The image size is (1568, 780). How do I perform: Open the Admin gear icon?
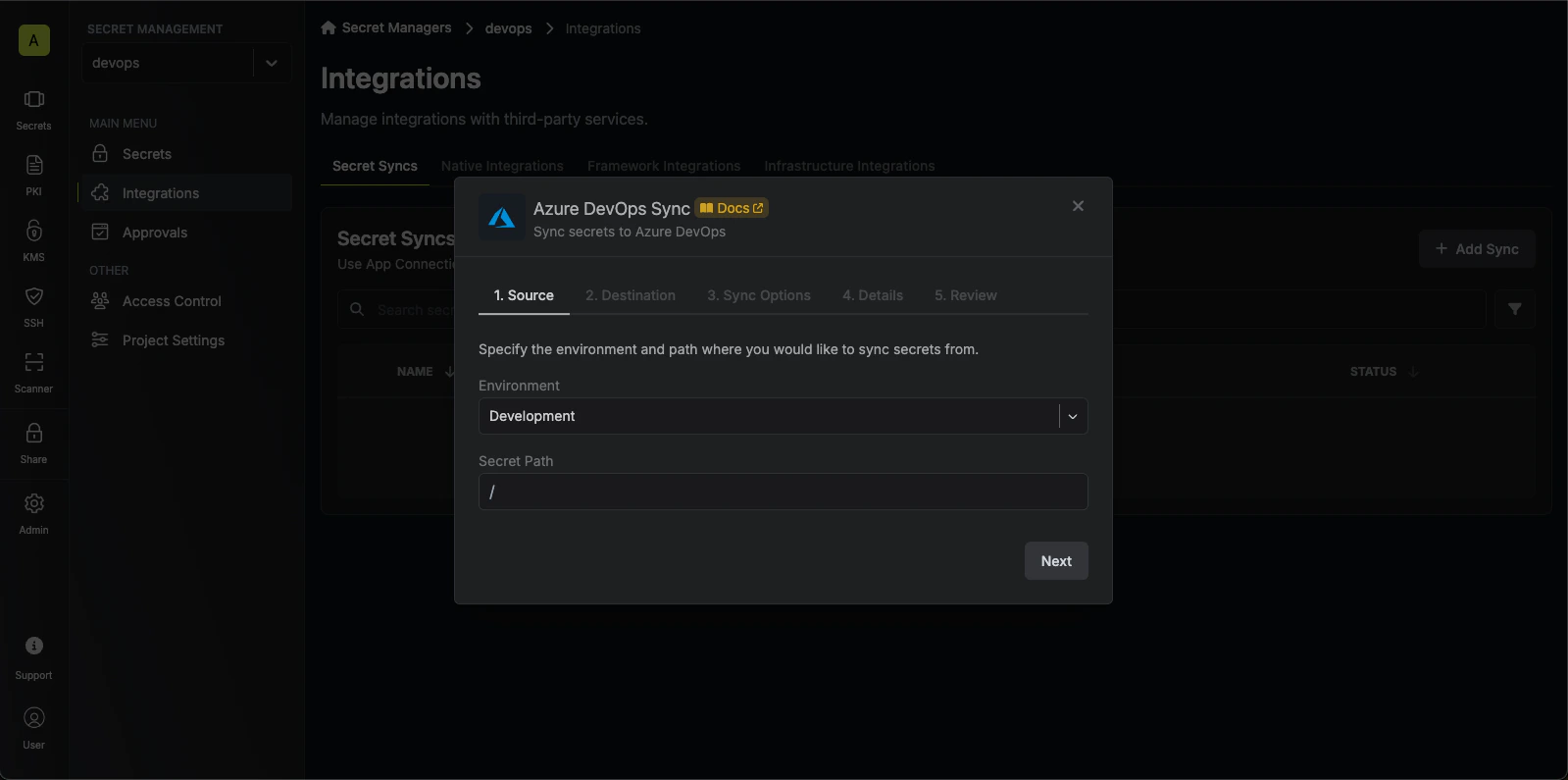[33, 503]
